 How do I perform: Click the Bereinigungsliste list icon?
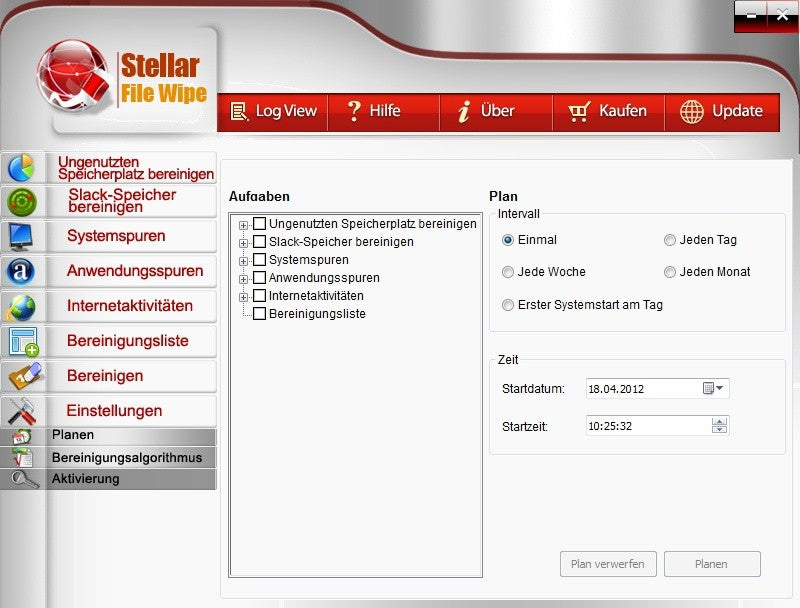[x=23, y=342]
